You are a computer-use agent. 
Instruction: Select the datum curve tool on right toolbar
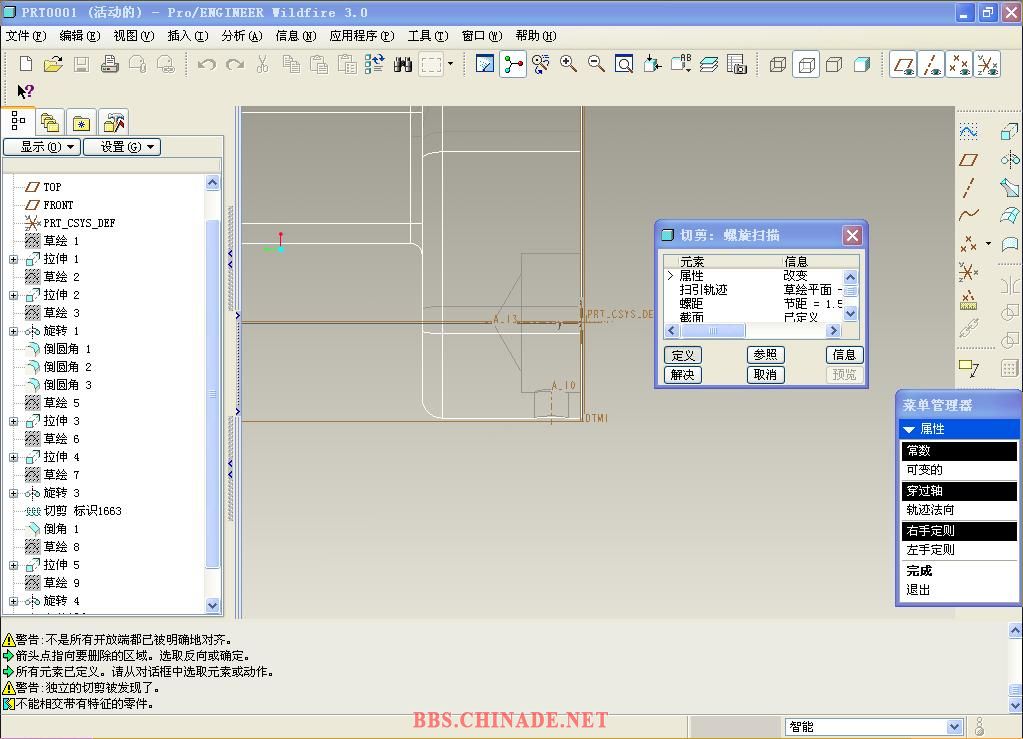[x=969, y=215]
